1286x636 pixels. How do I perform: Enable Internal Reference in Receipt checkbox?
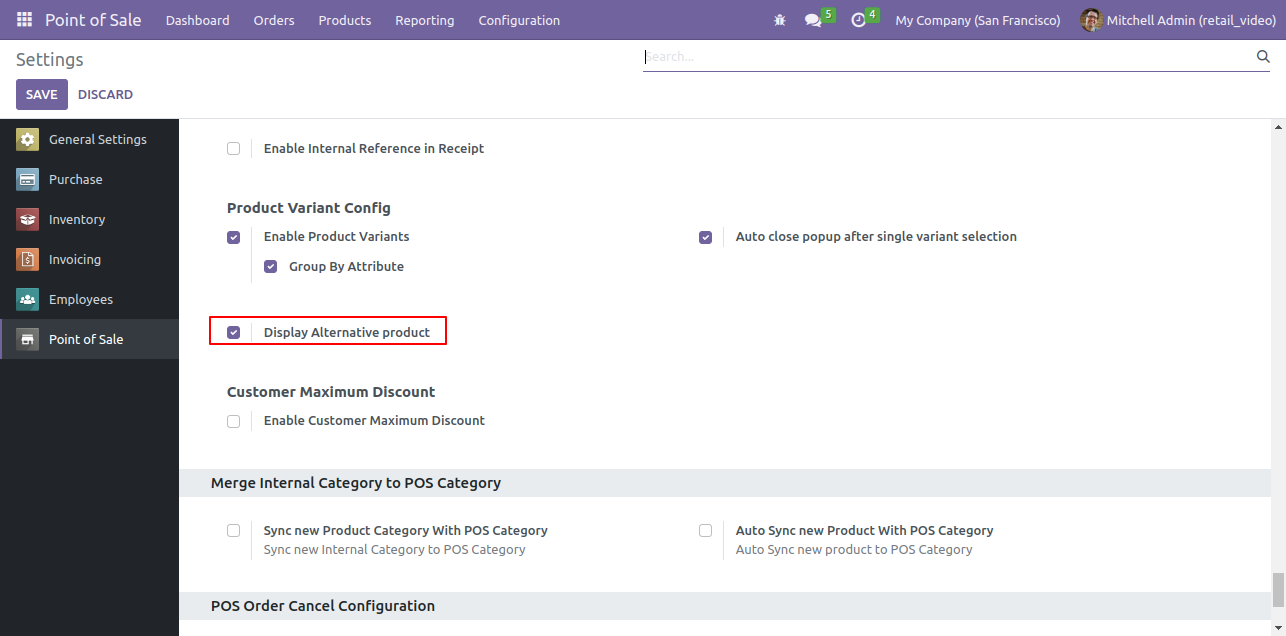pos(233,149)
